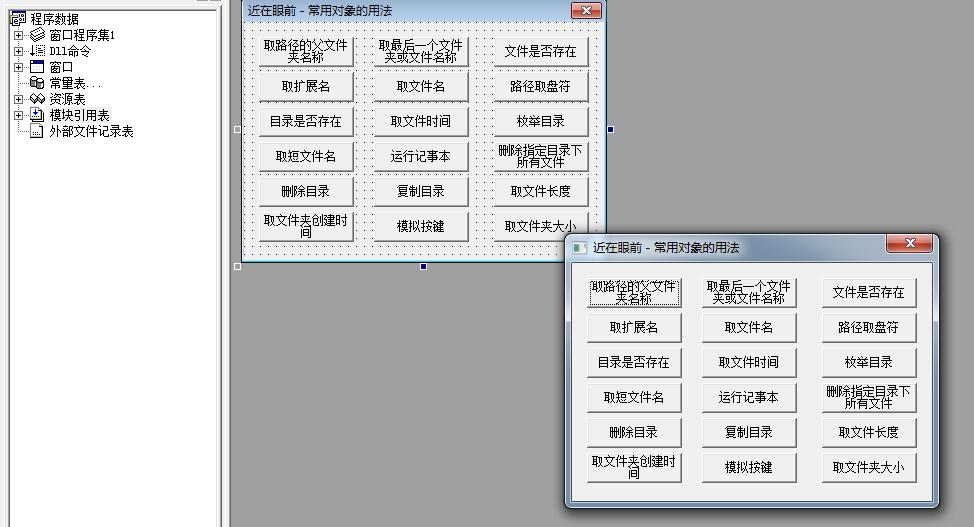The image size is (974, 527).
Task: Click 删除指定目录下所有文件 in the running window
Action: click(868, 397)
